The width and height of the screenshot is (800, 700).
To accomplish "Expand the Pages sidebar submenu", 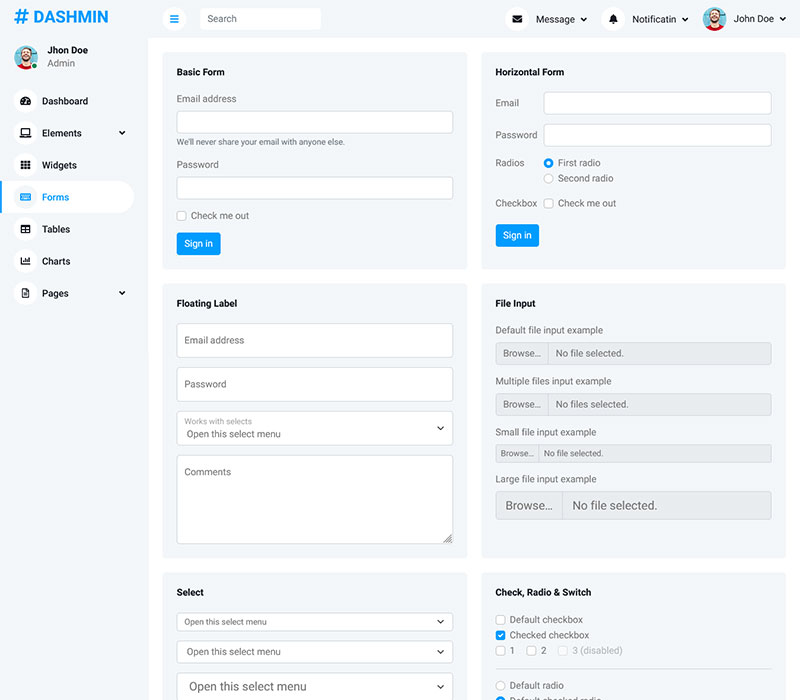I will [122, 293].
